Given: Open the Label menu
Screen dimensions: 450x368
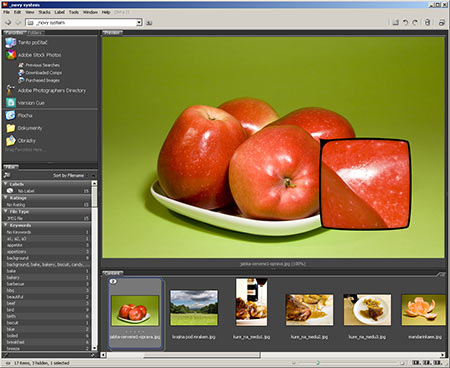Looking at the screenshot, I should click(x=60, y=12).
